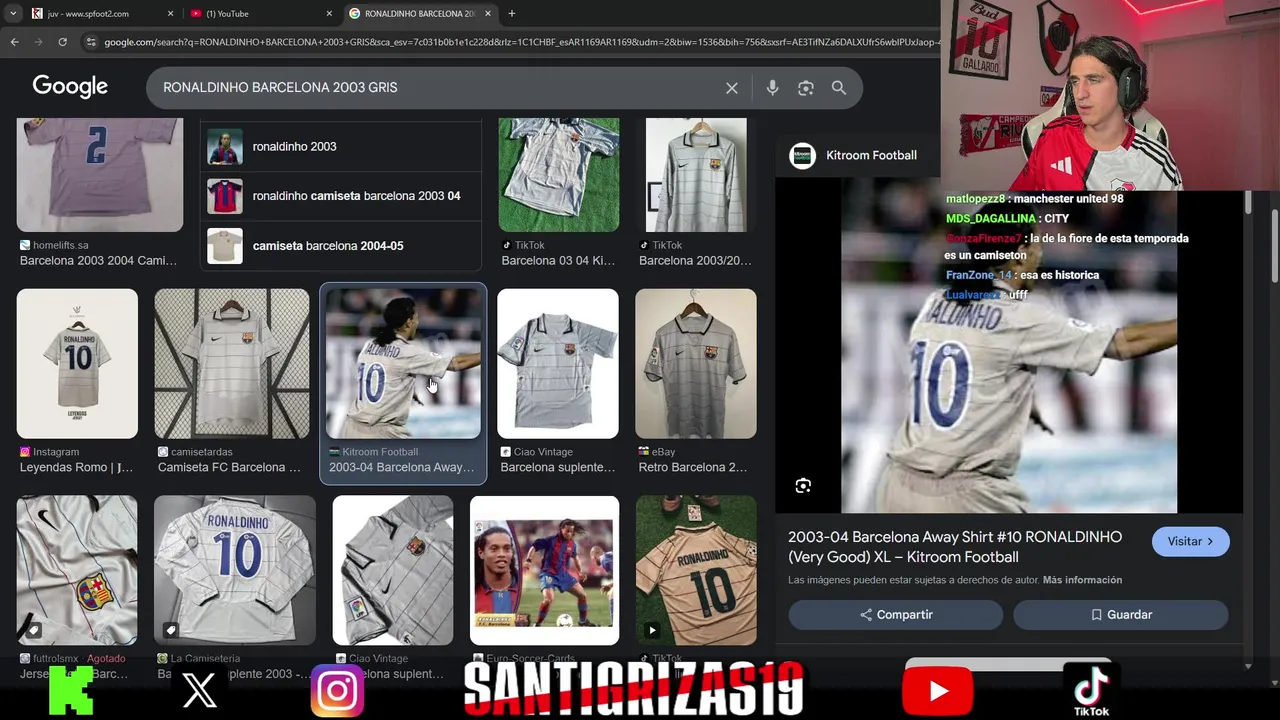Image resolution: width=1280 pixels, height=720 pixels.
Task: Click the Google logo
Action: pos(70,87)
